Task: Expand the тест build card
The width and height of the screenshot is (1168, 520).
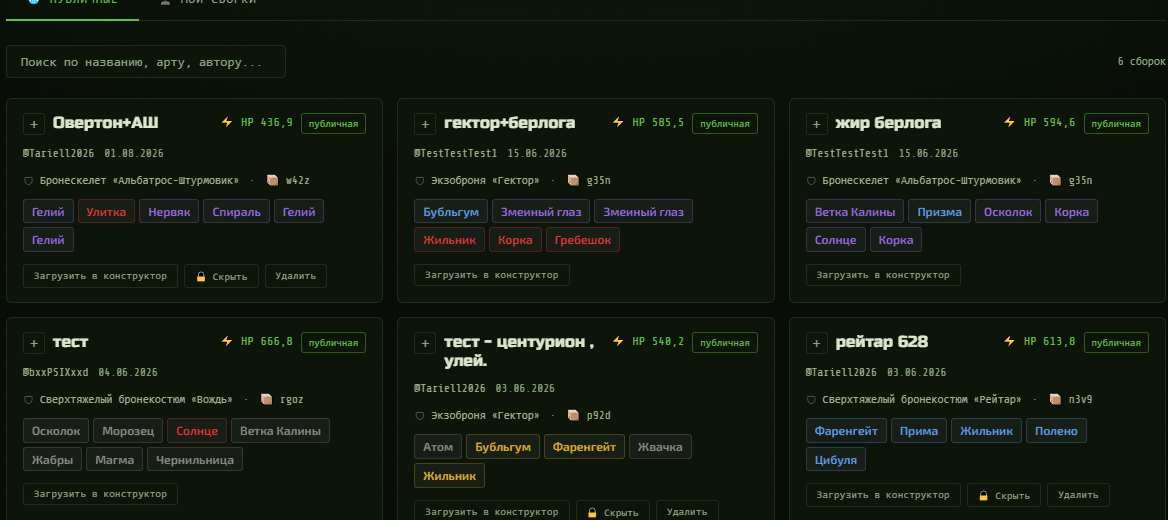Action: (34, 343)
